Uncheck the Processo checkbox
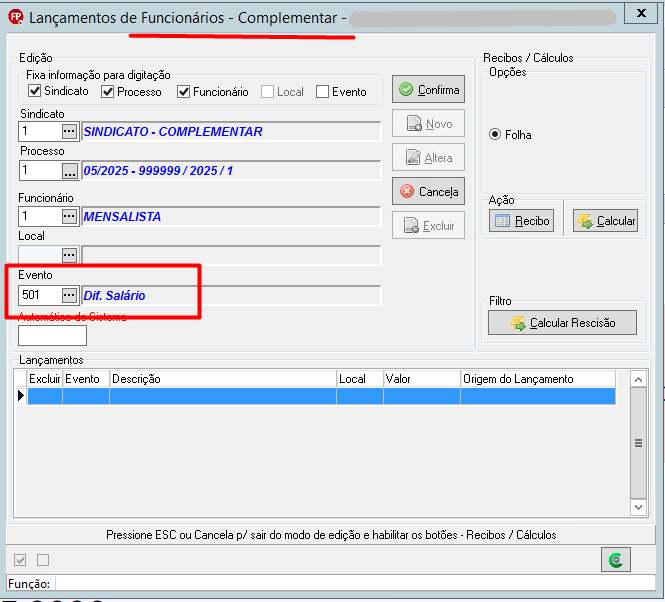 click(x=108, y=92)
